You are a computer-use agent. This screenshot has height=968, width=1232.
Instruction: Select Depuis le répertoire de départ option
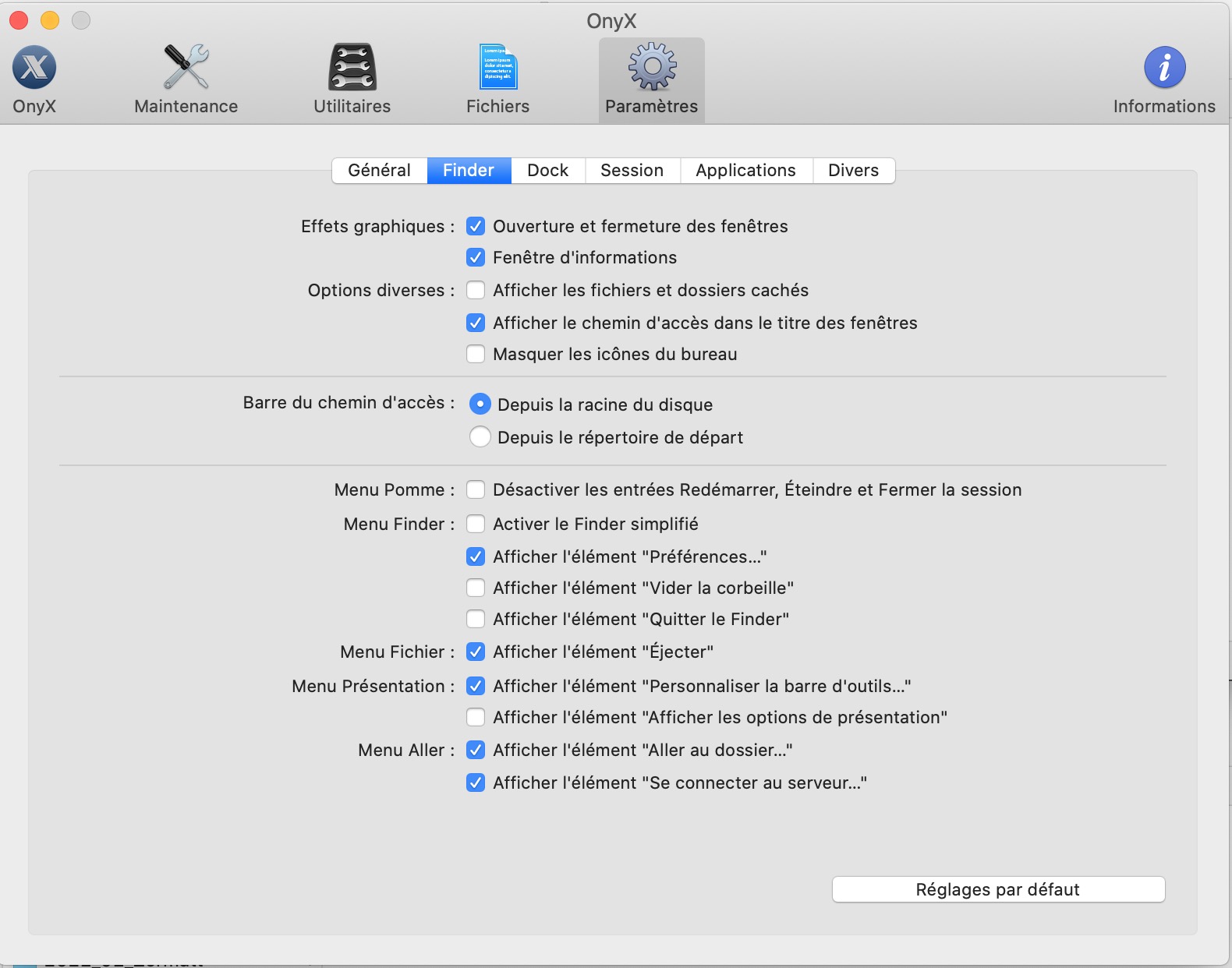(x=480, y=436)
